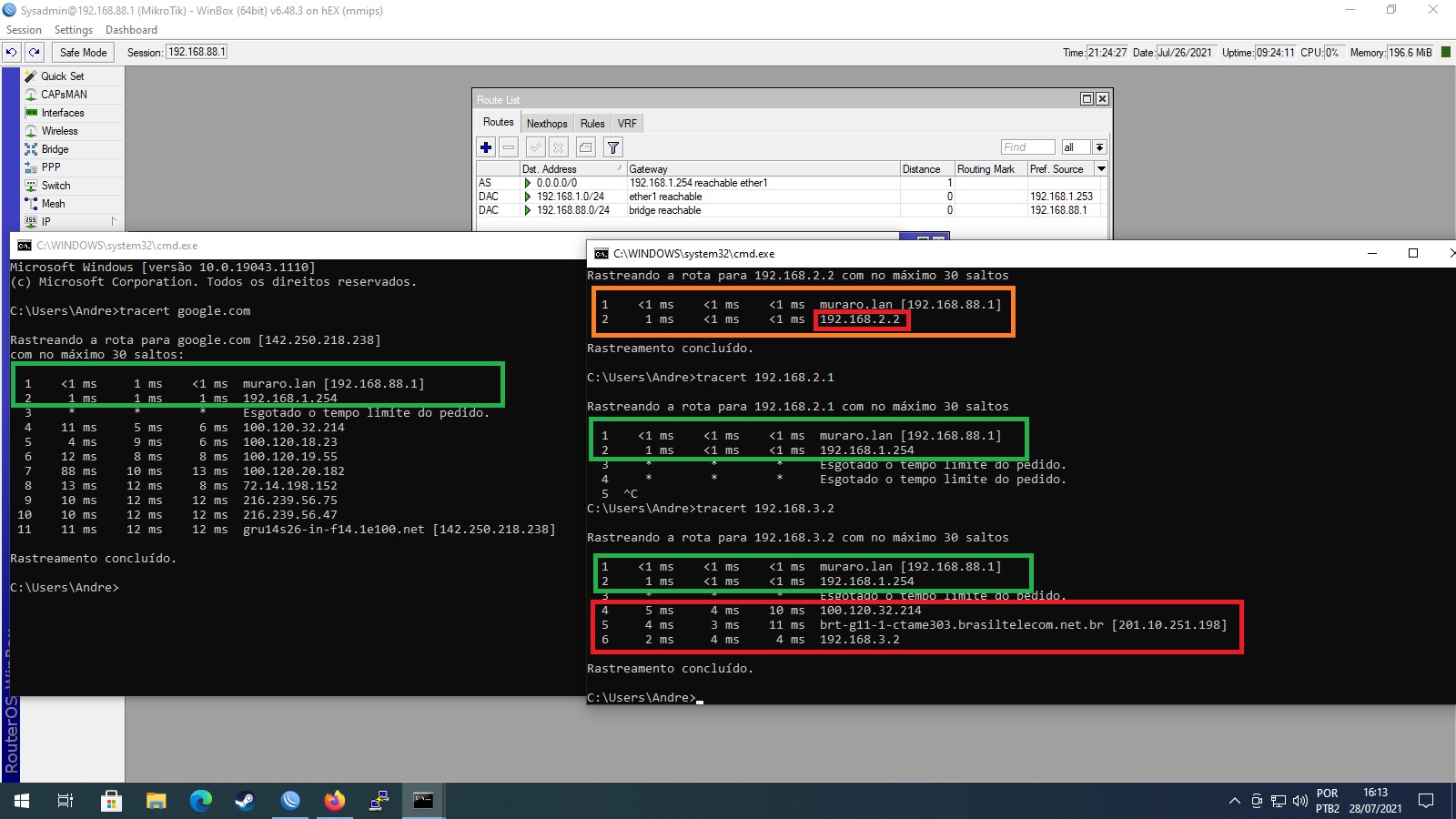Open the Session menu
The image size is (1456, 819).
24,30
